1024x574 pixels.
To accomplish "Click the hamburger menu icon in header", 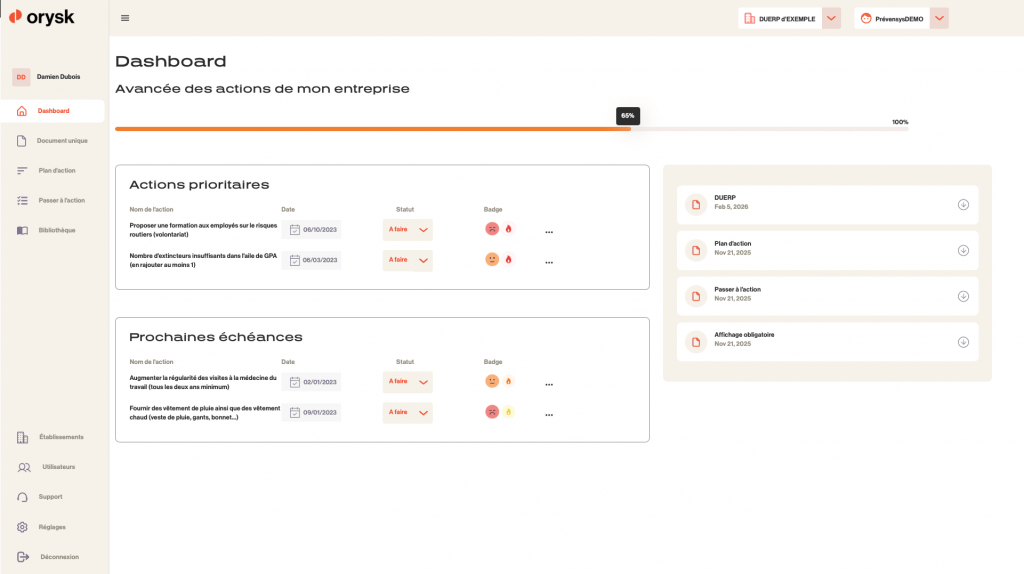I will [x=125, y=18].
